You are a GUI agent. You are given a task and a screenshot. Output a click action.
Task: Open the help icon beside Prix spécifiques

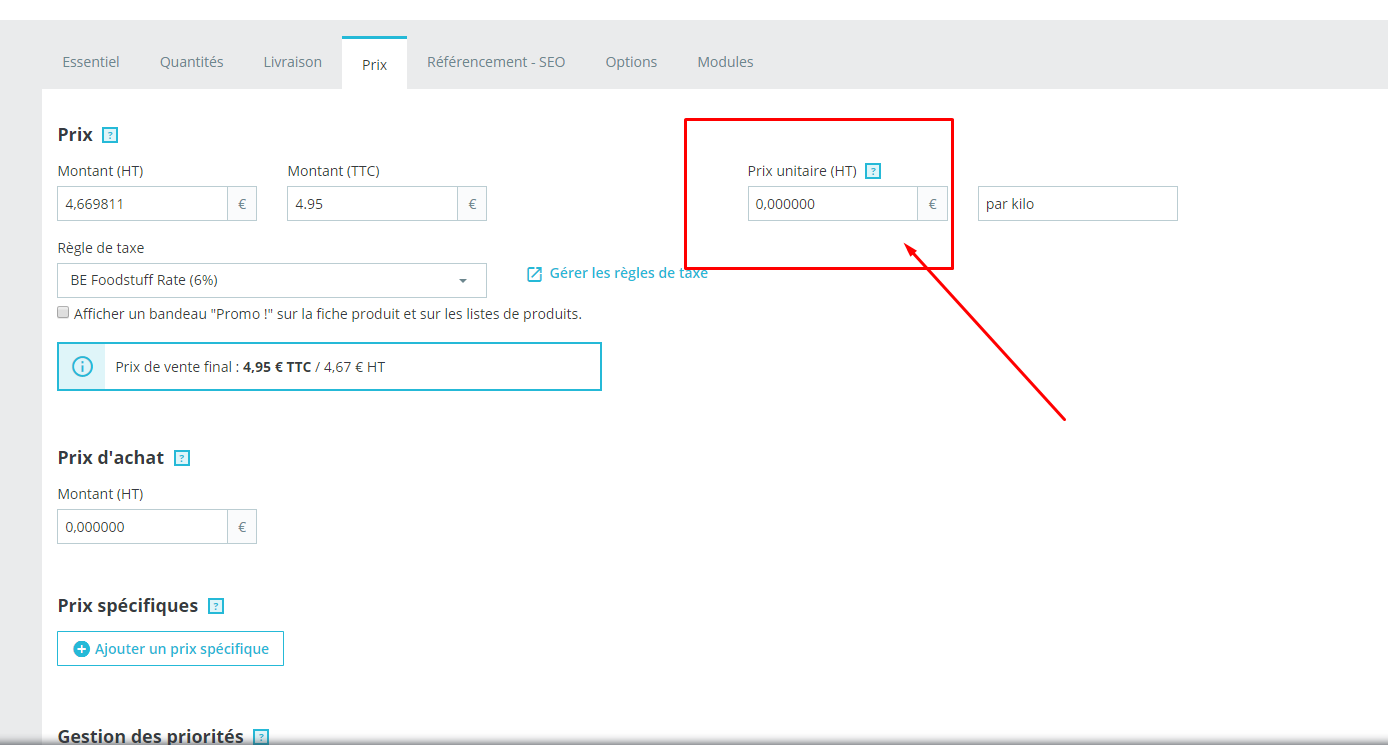(216, 606)
